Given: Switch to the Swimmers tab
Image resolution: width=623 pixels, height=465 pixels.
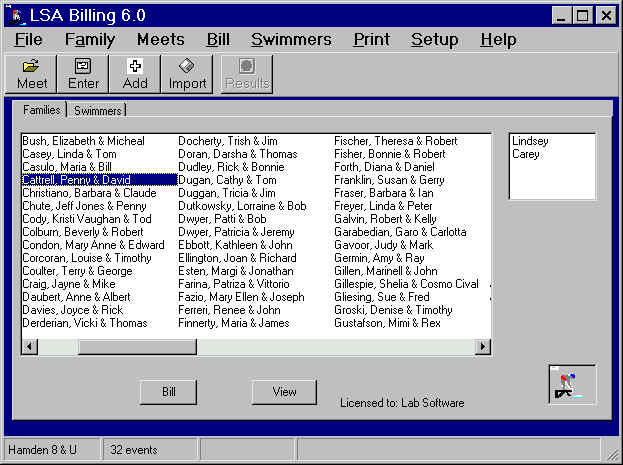Looking at the screenshot, I should (97, 110).
